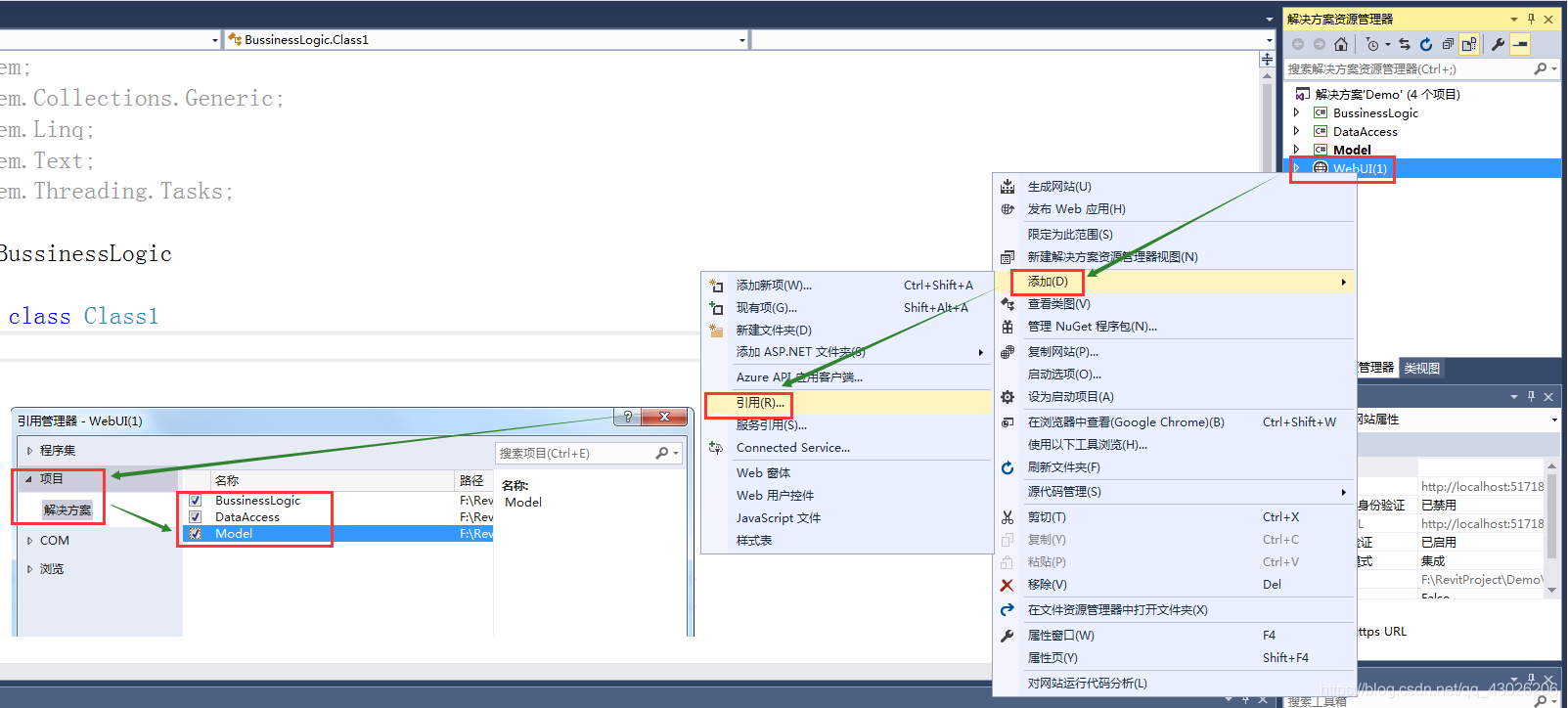Open the leftmost editor navigation bar dropdown
The image size is (1568, 708).
click(x=215, y=40)
